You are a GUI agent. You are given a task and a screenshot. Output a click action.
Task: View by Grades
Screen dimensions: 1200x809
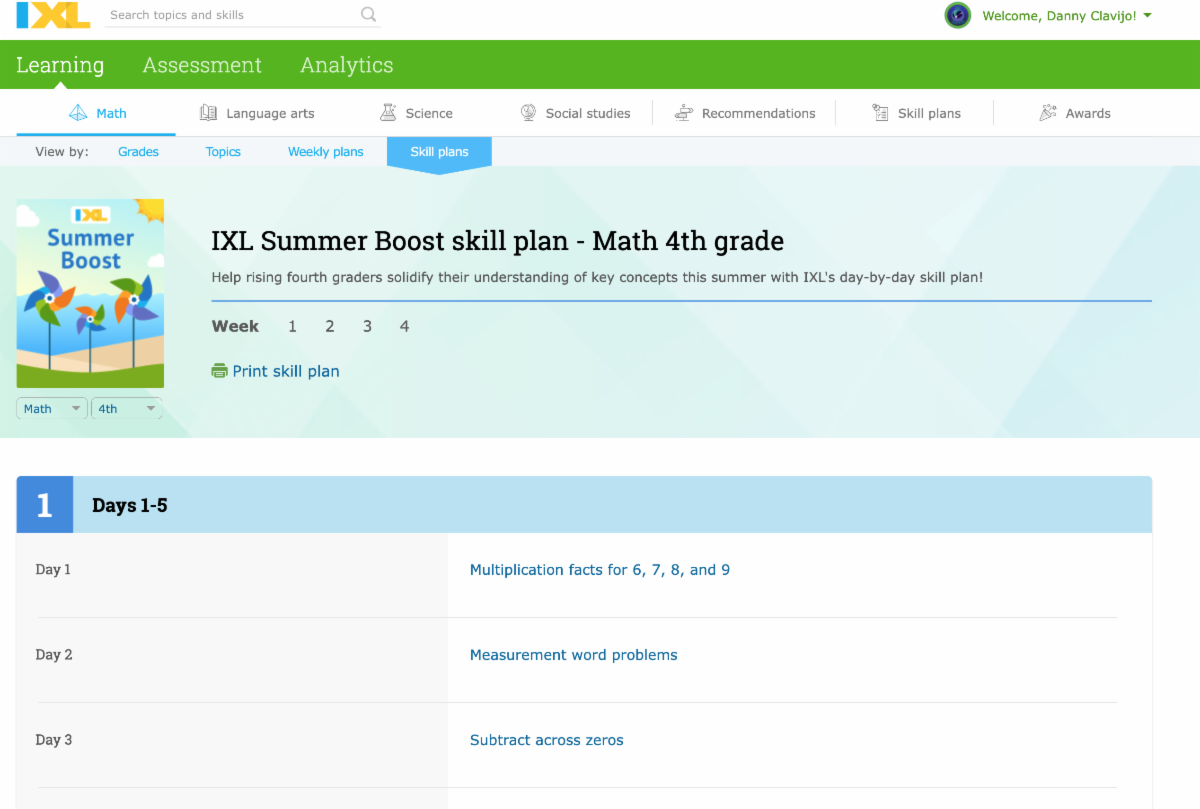point(138,152)
